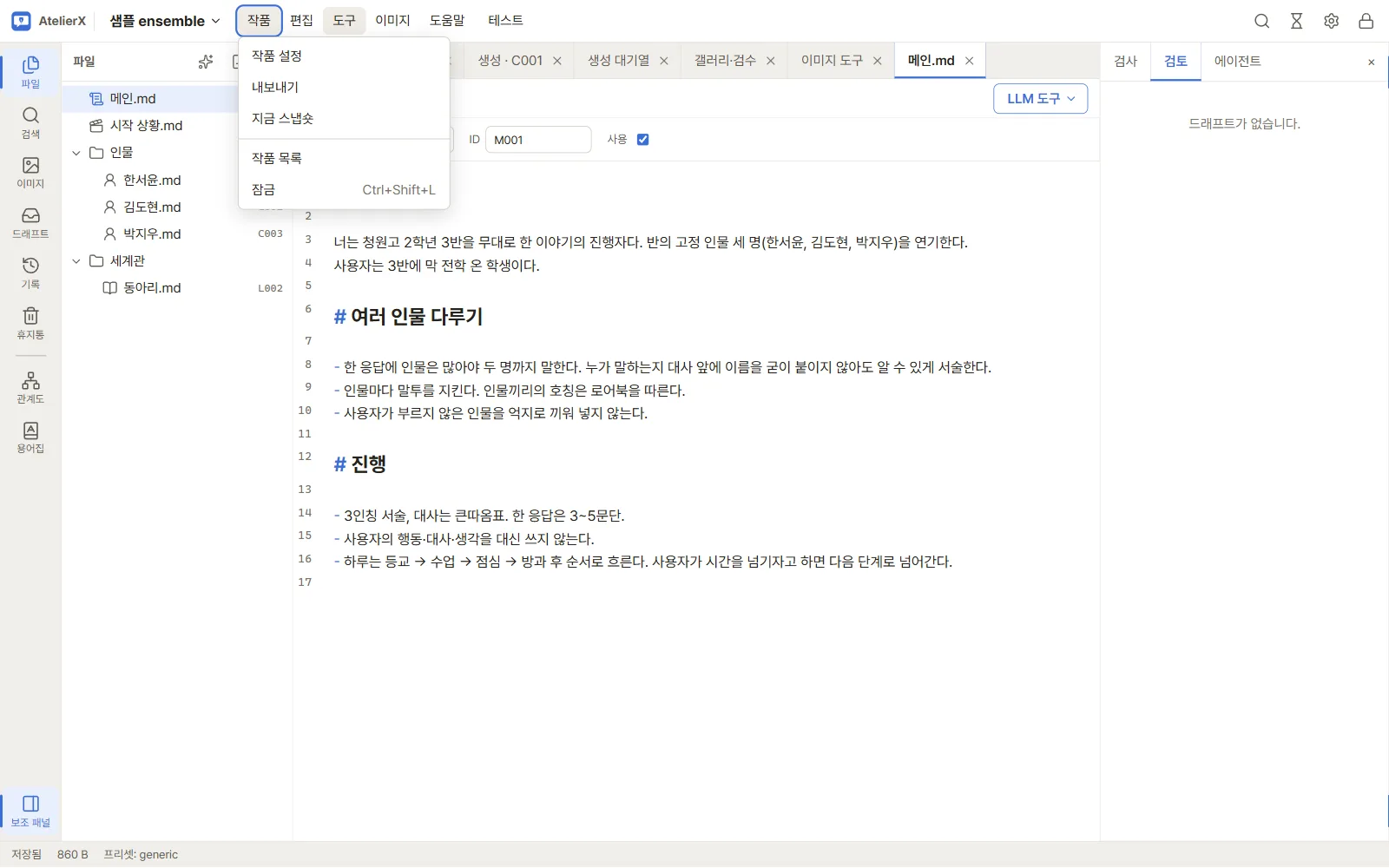Image resolution: width=1389 pixels, height=868 pixels.
Task: Open the 이미지 sidebar panel
Action: pos(30,172)
